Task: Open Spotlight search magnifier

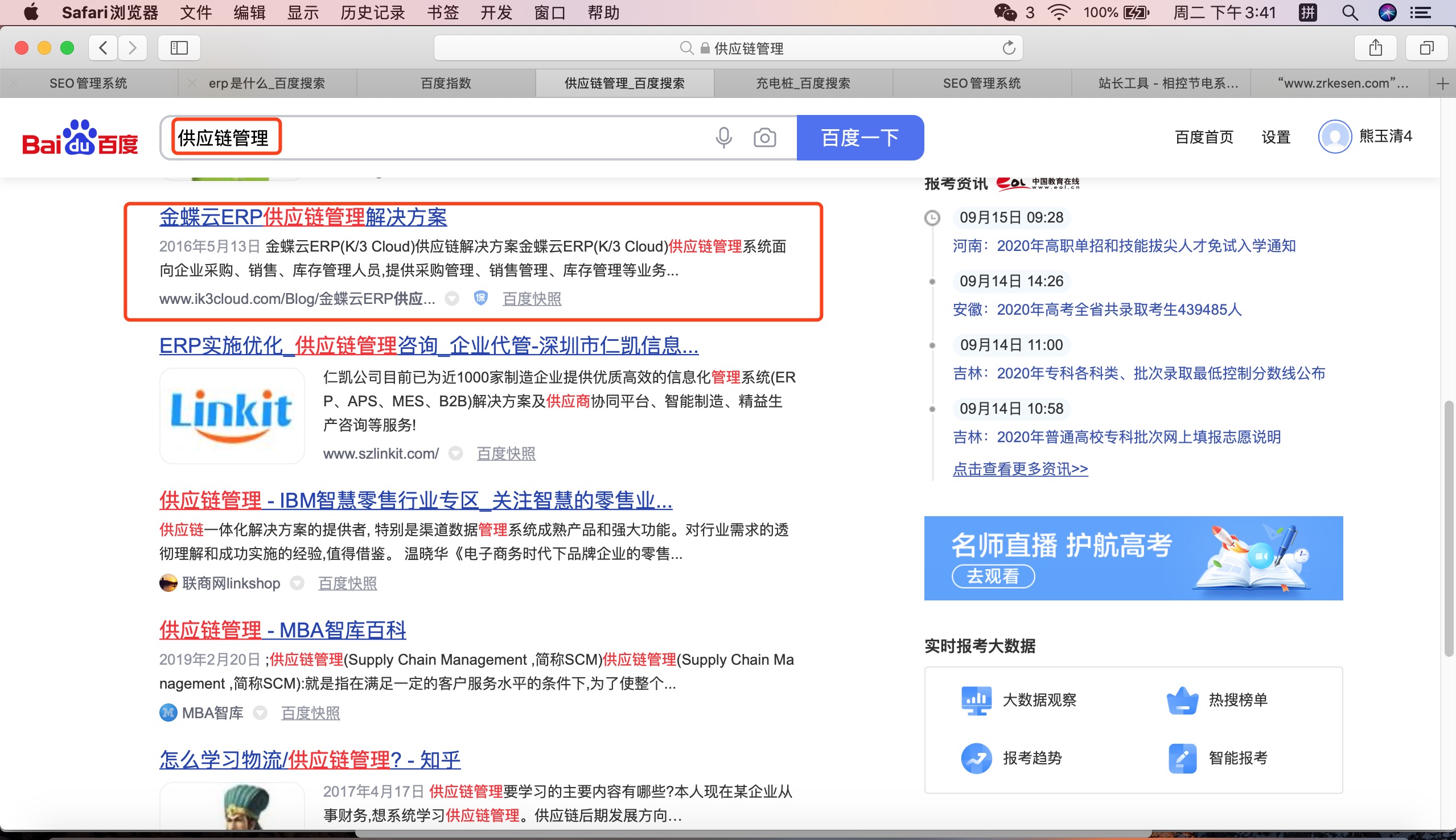Action: click(x=1350, y=13)
